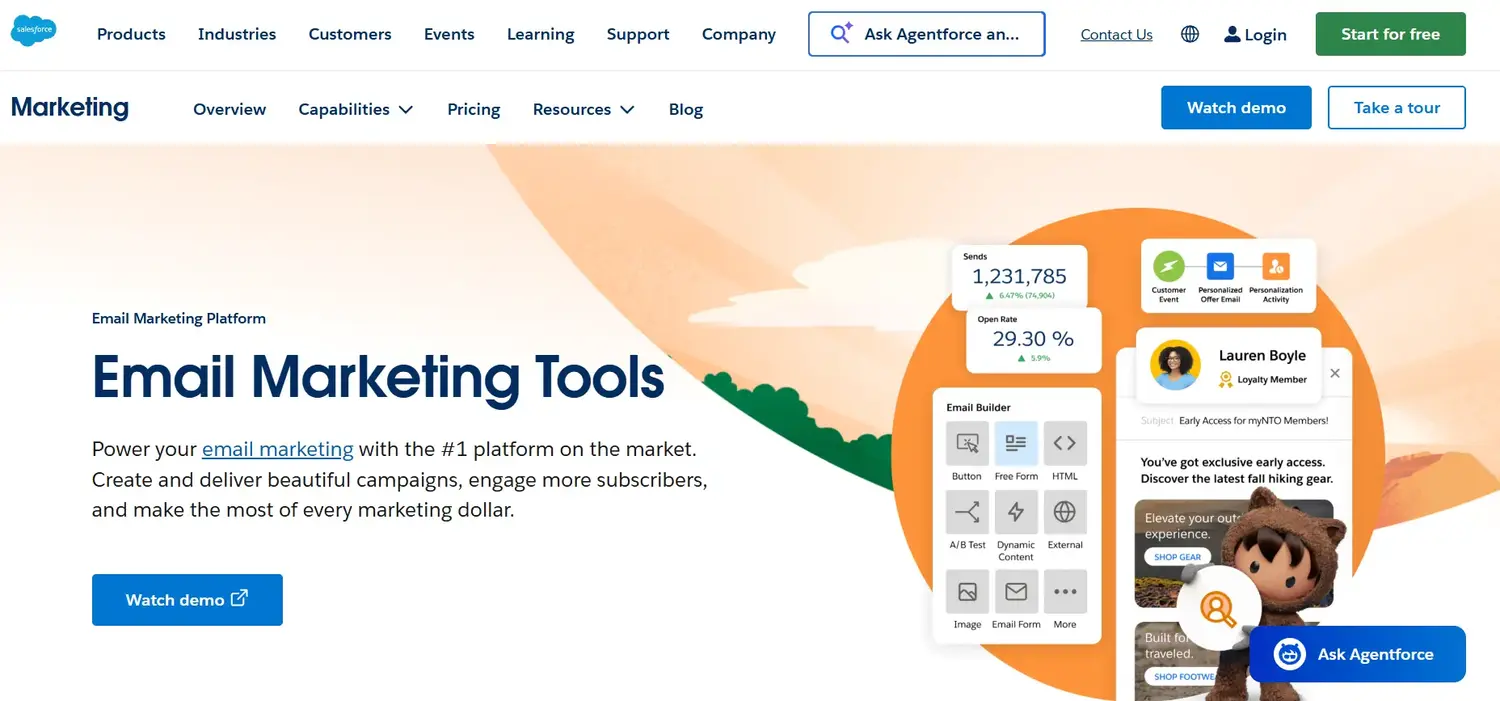1500x701 pixels.
Task: Follow the email marketing text link
Action: (278, 449)
